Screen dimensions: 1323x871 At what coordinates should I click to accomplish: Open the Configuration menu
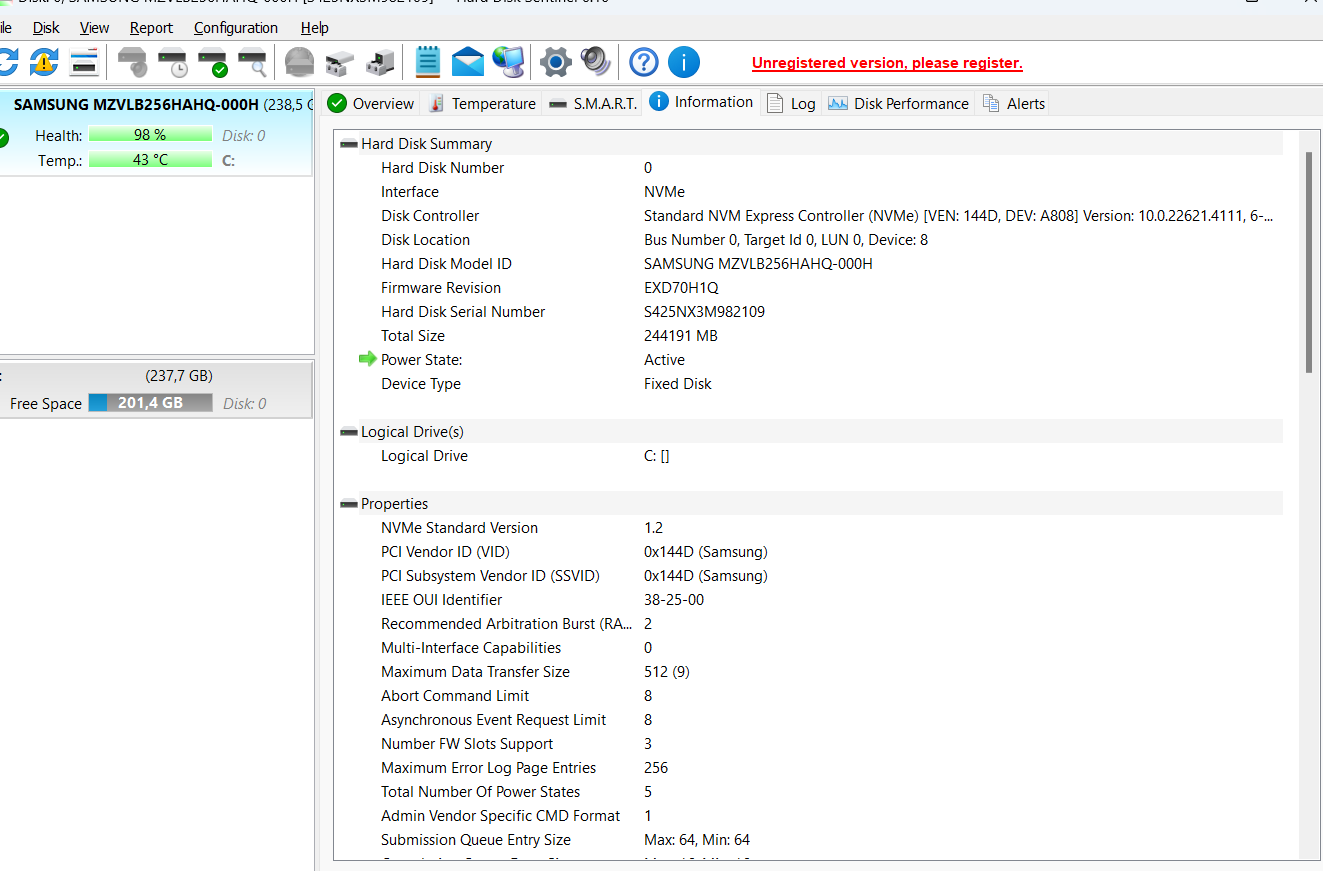[236, 28]
